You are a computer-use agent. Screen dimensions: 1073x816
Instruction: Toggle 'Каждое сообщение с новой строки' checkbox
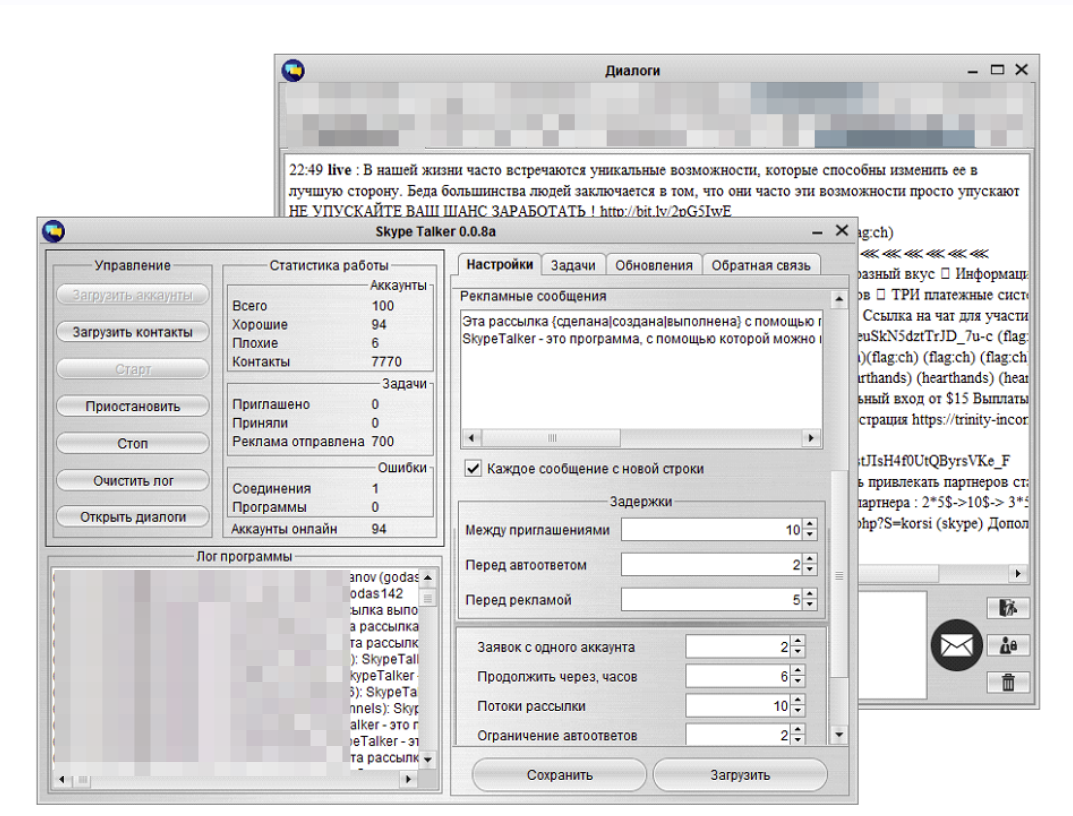tap(474, 468)
